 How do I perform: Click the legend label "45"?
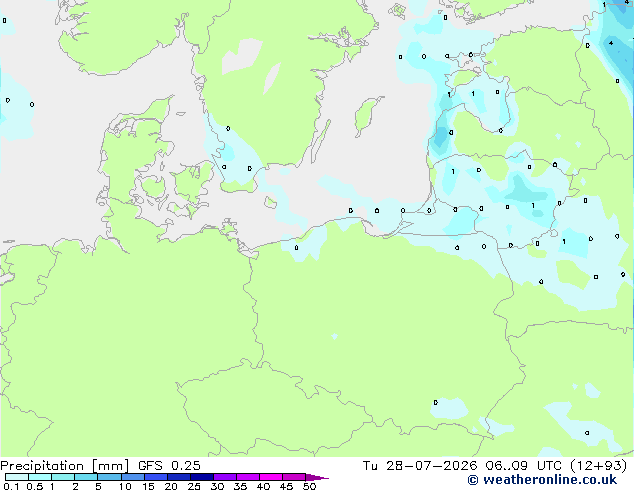pyautogui.click(x=286, y=486)
